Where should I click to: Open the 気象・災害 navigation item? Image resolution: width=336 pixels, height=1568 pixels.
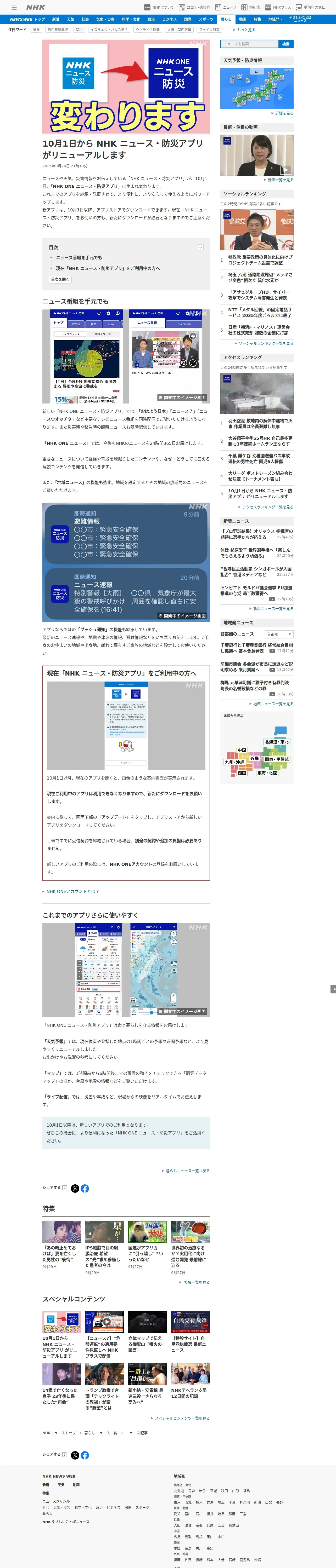pos(105,20)
